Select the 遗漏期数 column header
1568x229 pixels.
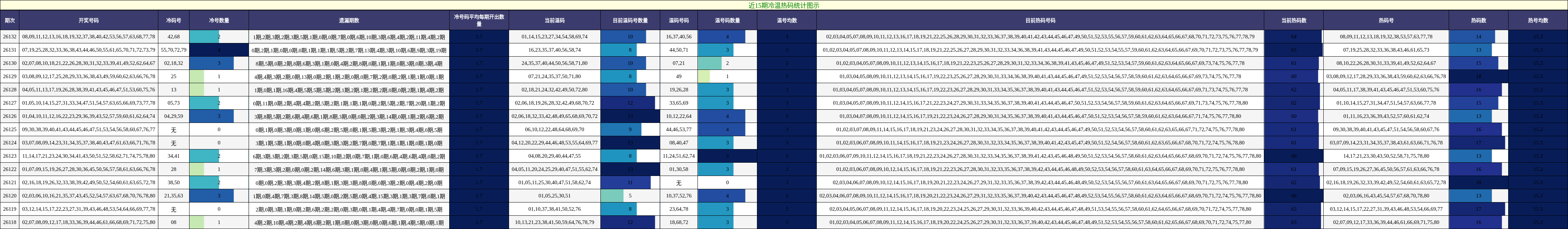pos(349,20)
